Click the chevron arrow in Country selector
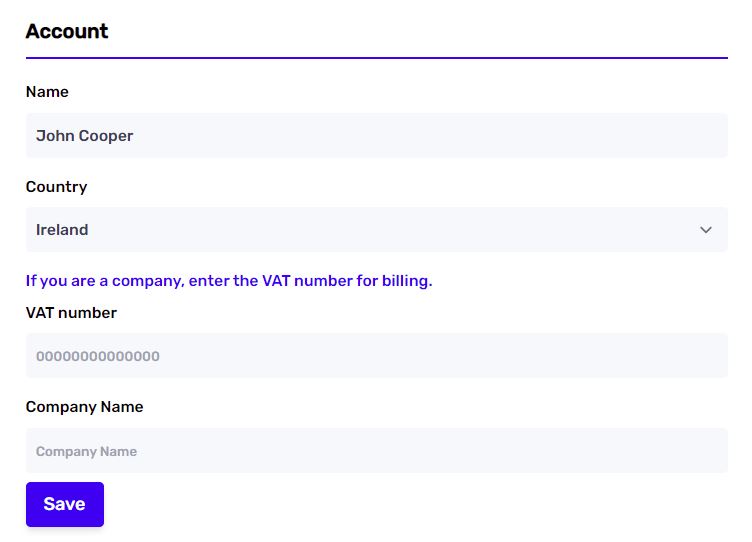752x542 pixels. (x=705, y=230)
